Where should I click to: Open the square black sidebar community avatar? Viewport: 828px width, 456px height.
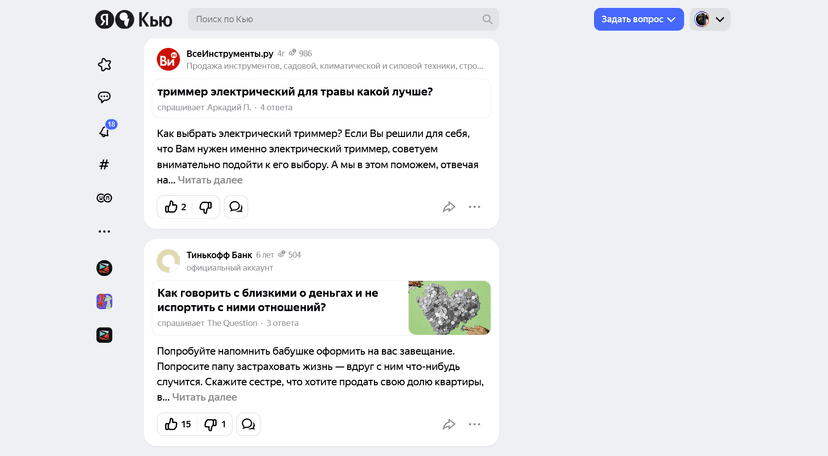(105, 335)
